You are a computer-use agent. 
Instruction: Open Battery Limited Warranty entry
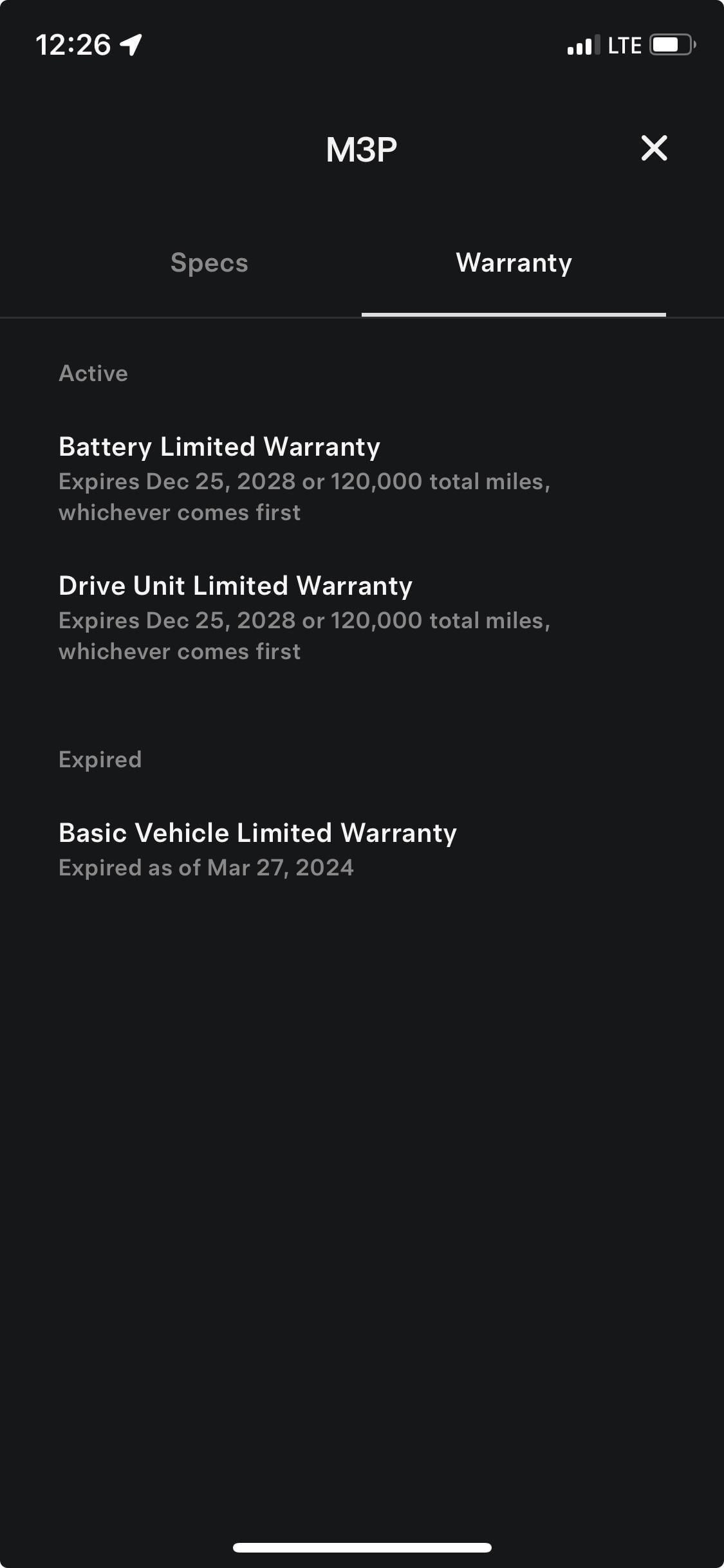(219, 447)
